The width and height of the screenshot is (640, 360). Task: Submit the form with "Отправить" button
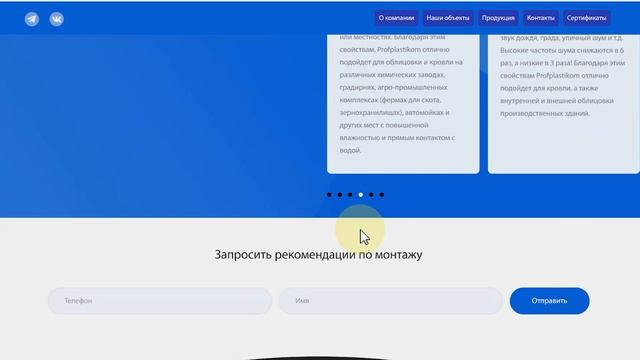pyautogui.click(x=549, y=301)
